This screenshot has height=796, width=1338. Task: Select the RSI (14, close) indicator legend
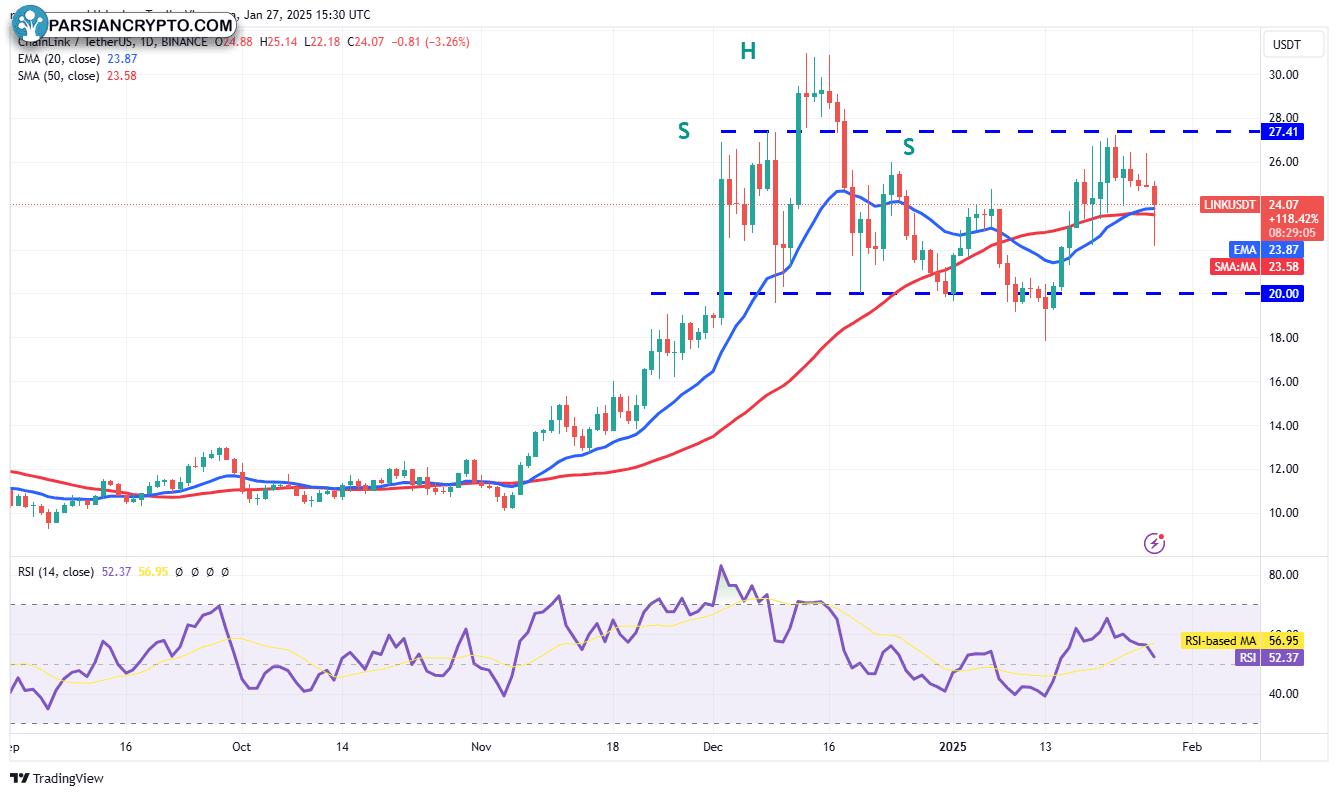coord(56,572)
